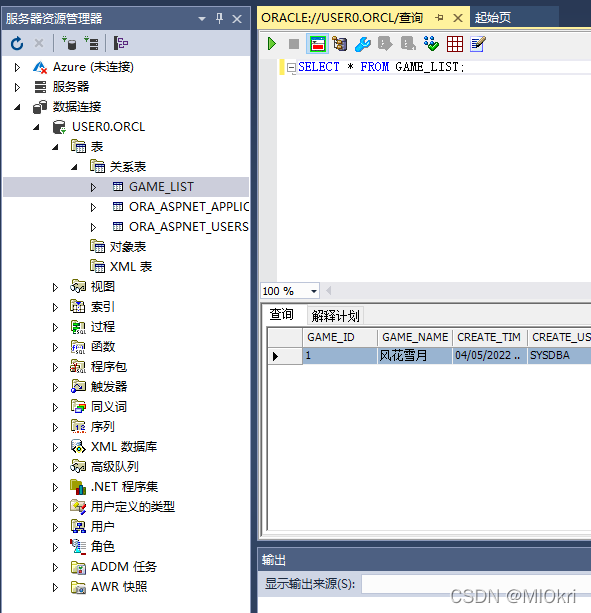Open the 解释计划 tab
The width and height of the screenshot is (591, 613).
(x=335, y=316)
